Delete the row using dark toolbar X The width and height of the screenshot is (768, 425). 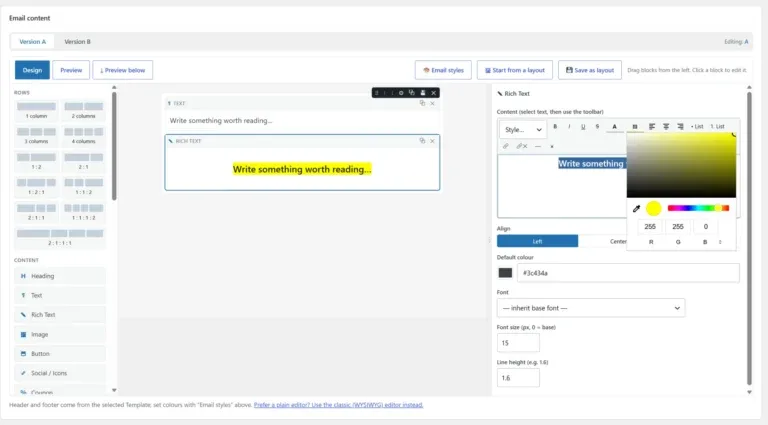point(433,93)
